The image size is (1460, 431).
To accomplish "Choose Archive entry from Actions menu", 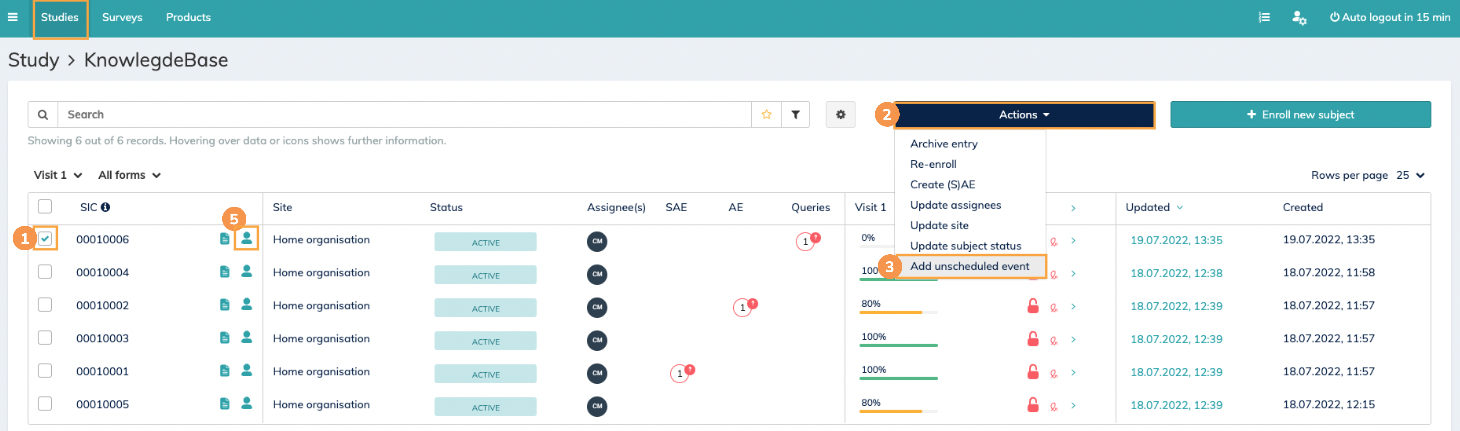I will pos(943,144).
